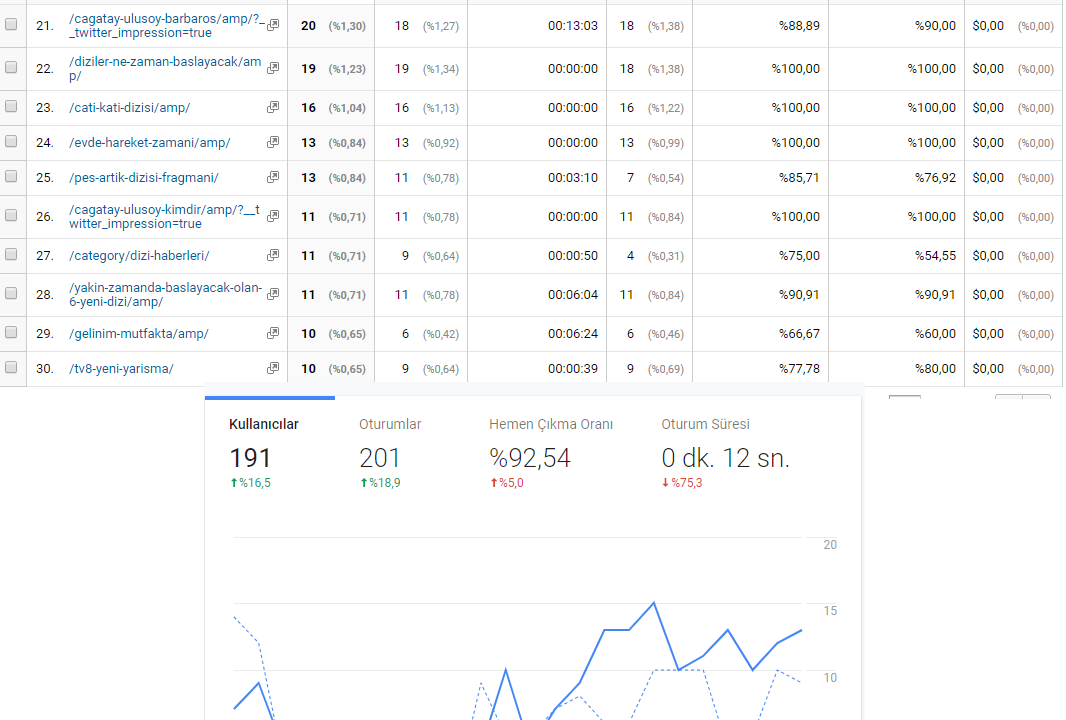Screen dimensions: 1066x720
Task: Open external link icon for cati-kati-dizisi row
Action: click(273, 107)
